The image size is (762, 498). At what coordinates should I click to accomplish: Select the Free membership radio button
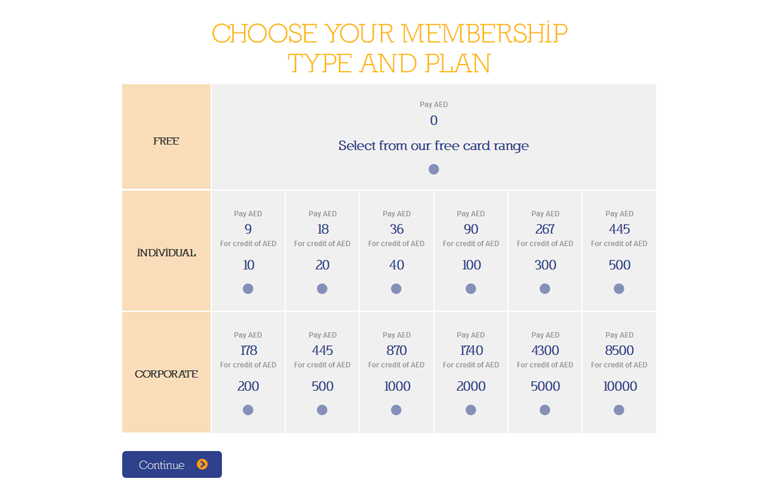coord(433,169)
